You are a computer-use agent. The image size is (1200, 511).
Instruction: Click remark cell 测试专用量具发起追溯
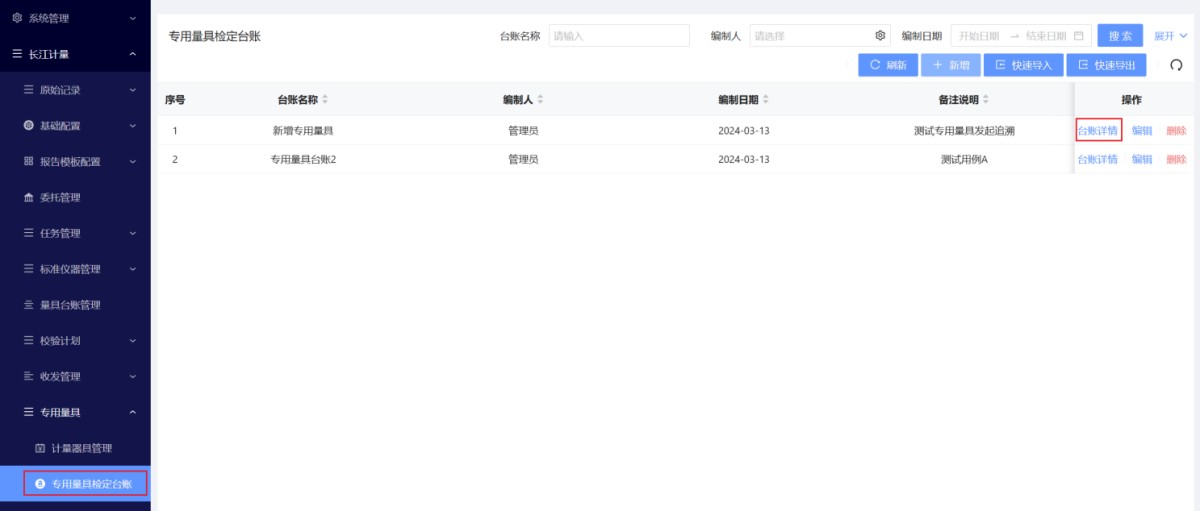pos(964,131)
